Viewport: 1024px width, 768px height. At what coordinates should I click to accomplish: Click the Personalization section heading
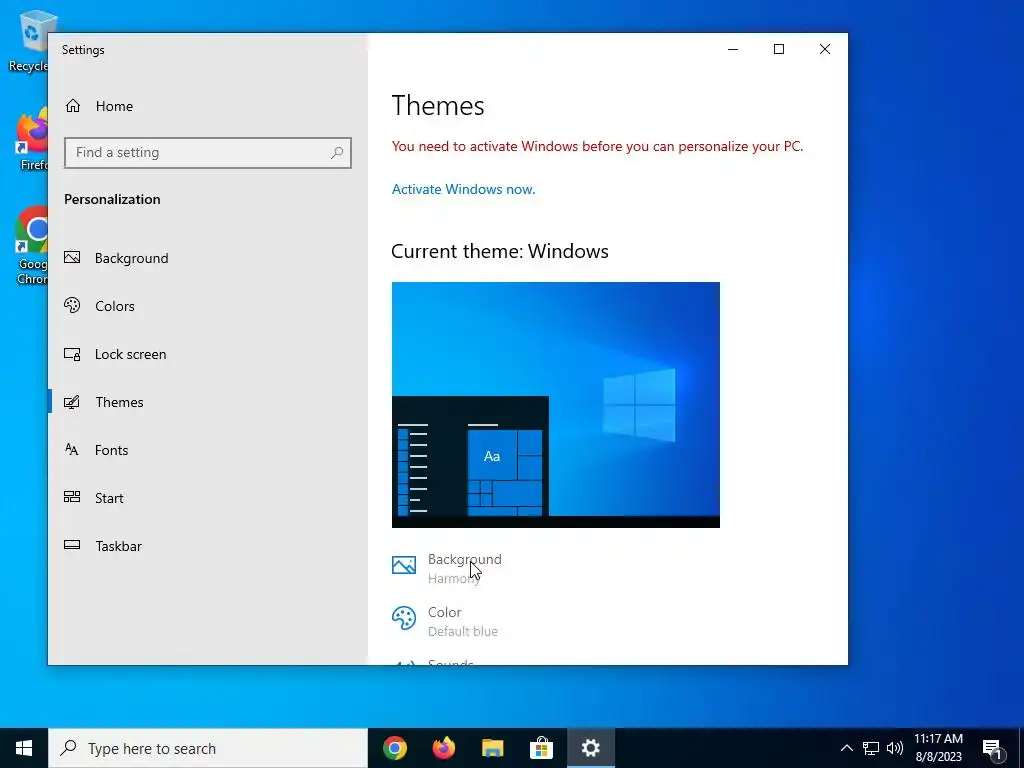point(112,199)
